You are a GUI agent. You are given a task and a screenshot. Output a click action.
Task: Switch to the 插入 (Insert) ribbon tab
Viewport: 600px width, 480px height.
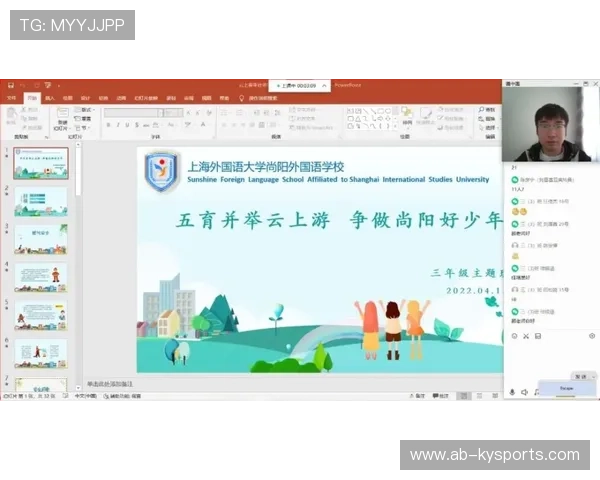[50, 98]
